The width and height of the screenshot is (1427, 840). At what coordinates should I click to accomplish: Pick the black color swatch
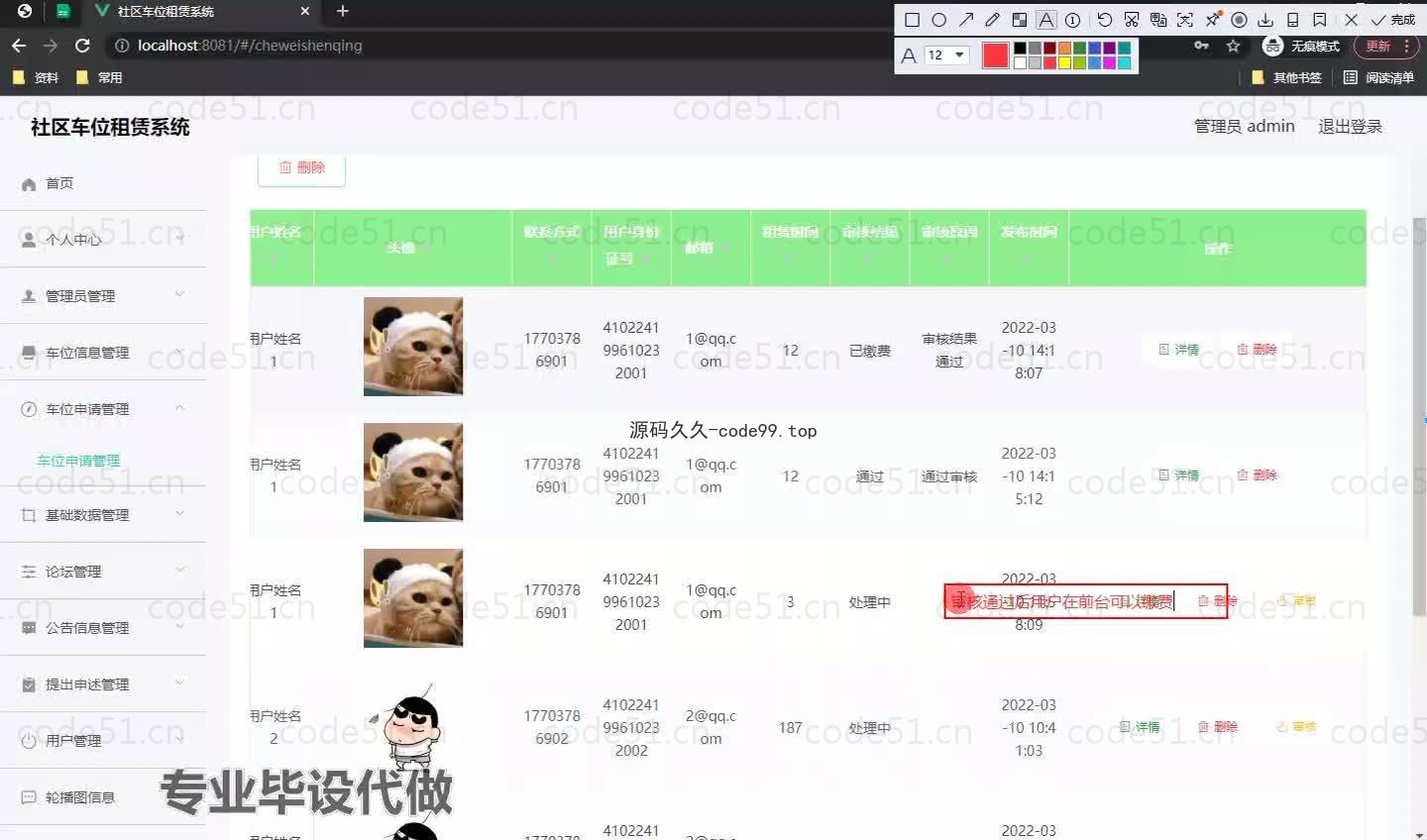tap(1020, 48)
